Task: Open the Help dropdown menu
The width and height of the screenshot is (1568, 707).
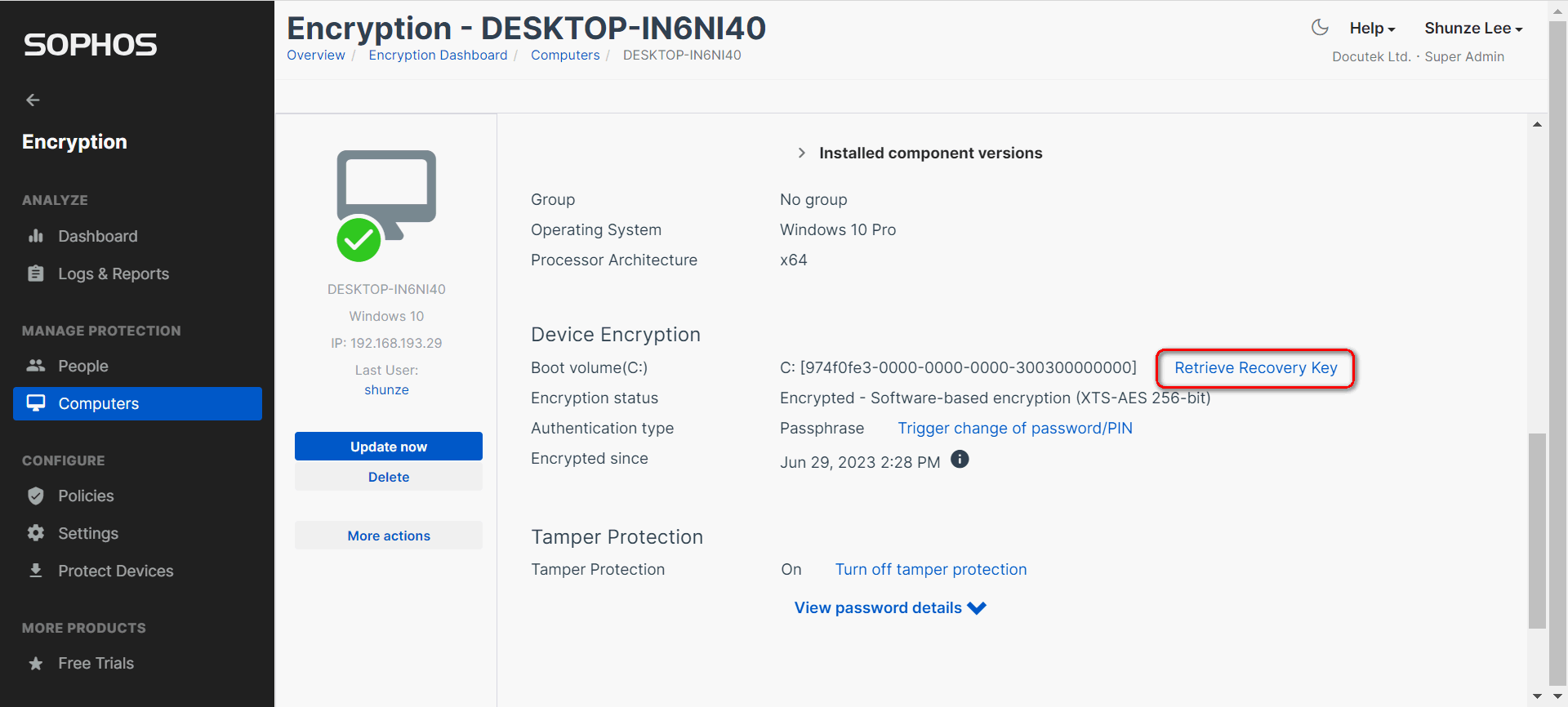Action: 1372,28
